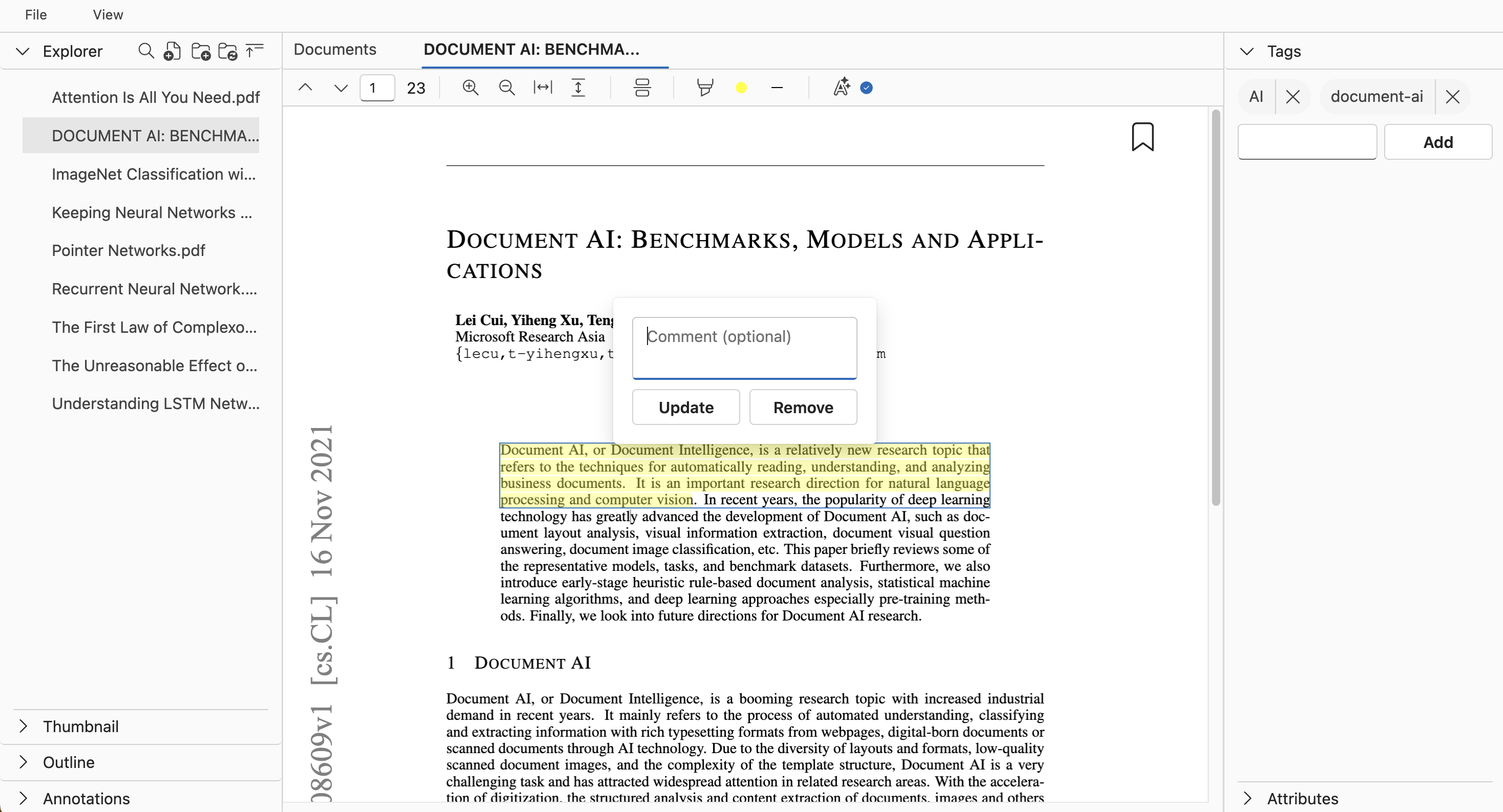Click the Add tag button
This screenshot has height=812, width=1503.
pyautogui.click(x=1437, y=142)
